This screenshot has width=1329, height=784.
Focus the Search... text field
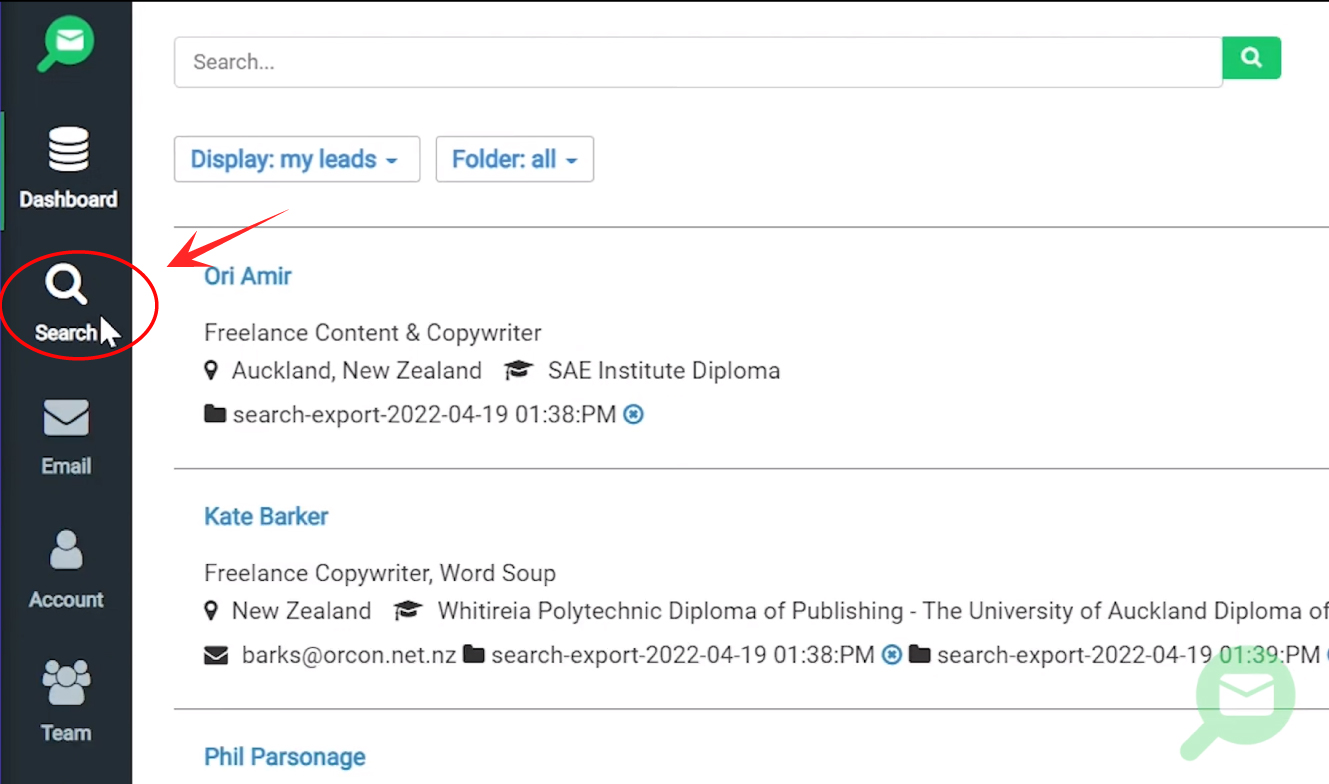tap(698, 62)
